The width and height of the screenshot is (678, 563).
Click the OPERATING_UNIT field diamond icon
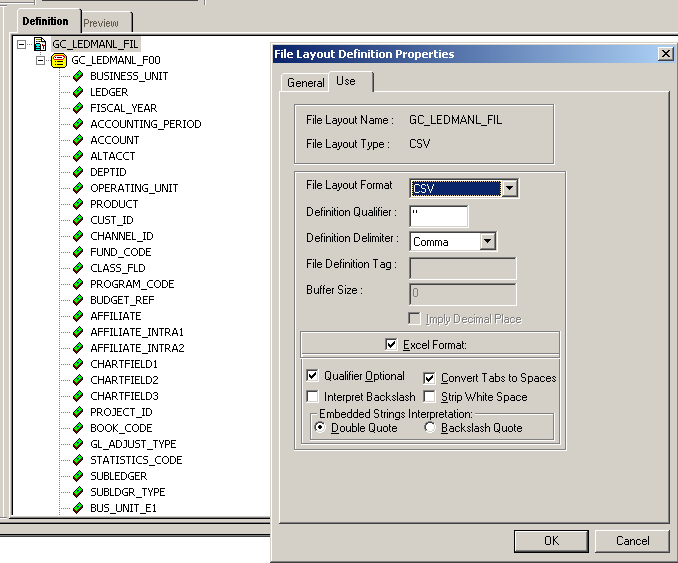click(x=78, y=188)
